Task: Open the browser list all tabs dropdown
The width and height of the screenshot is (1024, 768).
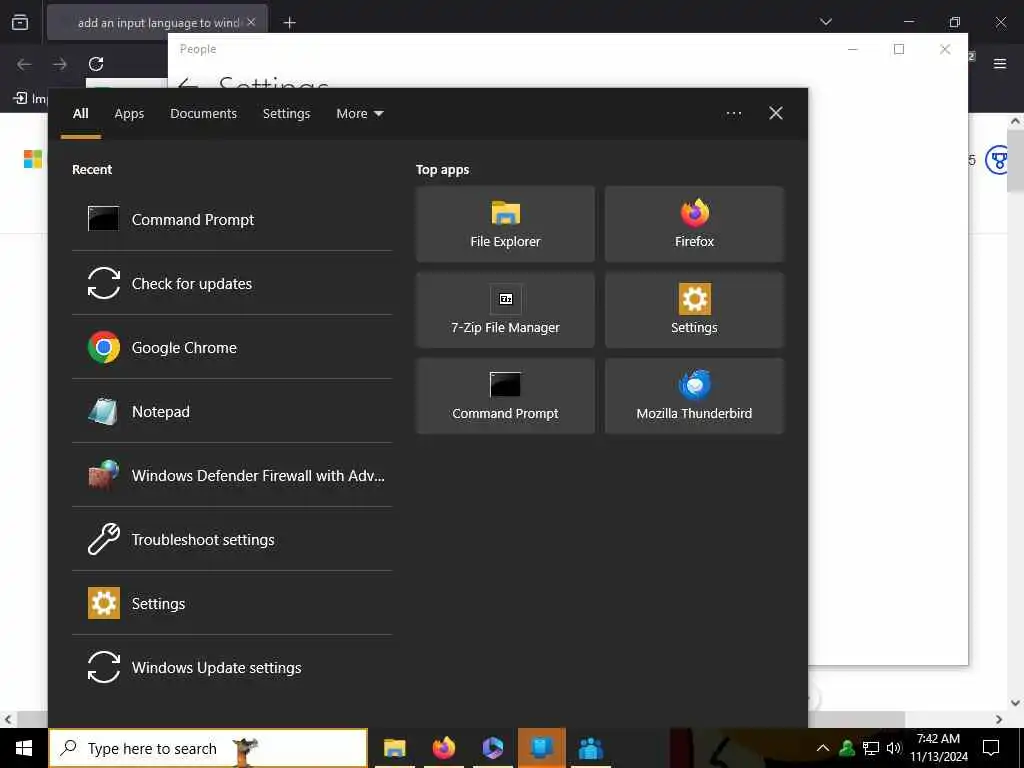Action: coord(826,22)
